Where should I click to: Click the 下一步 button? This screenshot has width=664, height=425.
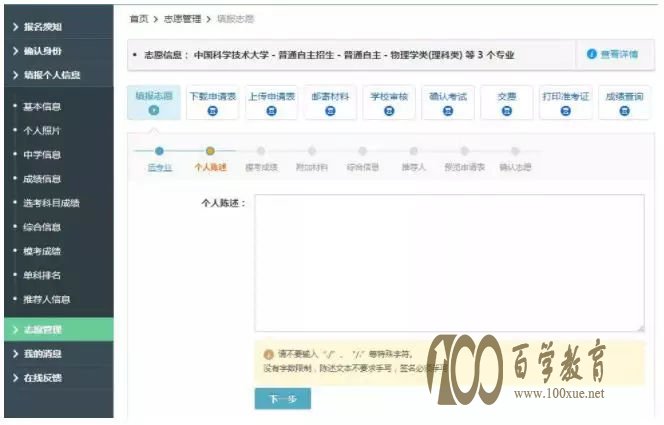pyautogui.click(x=283, y=399)
